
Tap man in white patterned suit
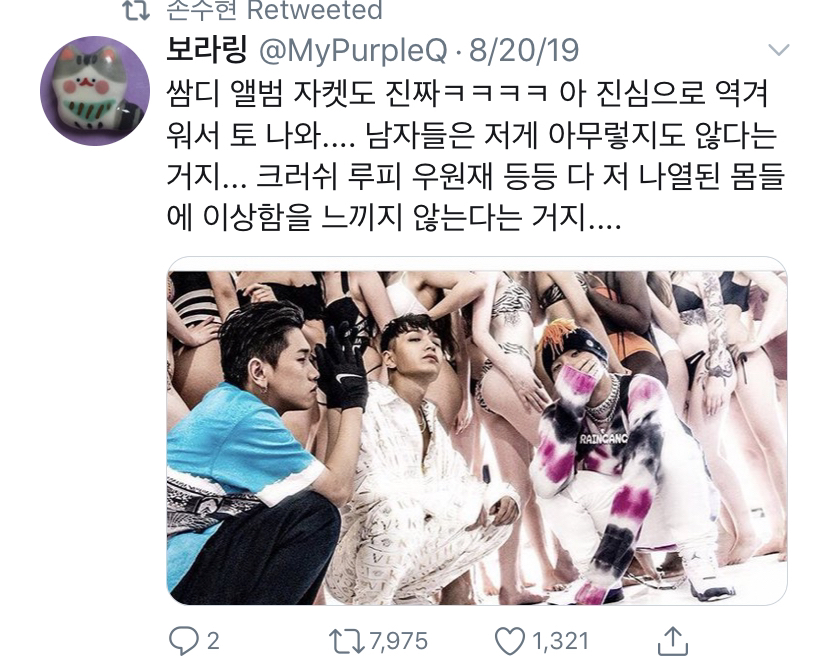(x=422, y=465)
